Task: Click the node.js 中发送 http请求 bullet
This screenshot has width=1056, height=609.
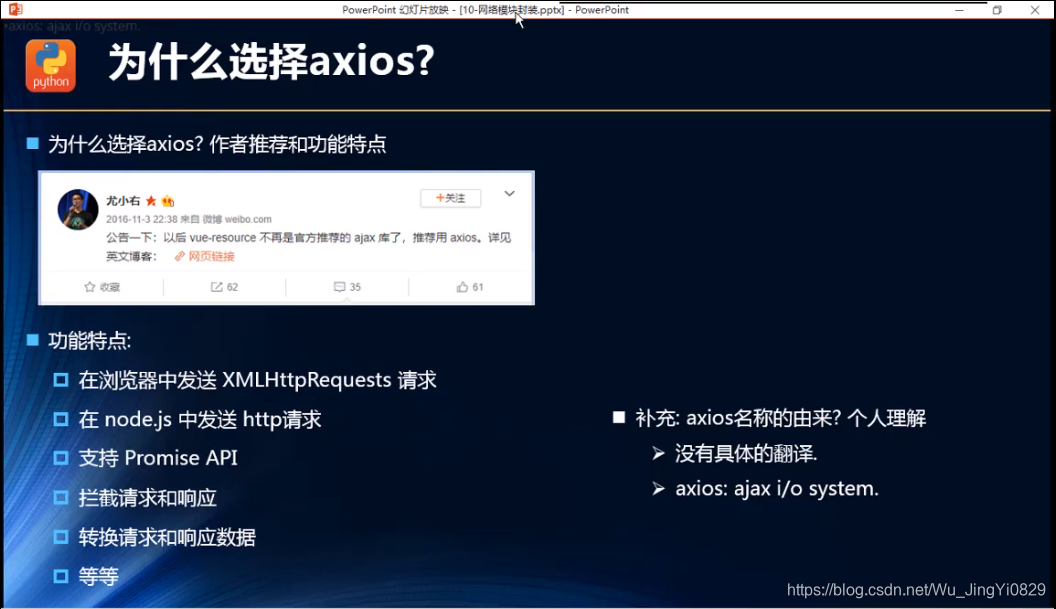Action: (200, 420)
